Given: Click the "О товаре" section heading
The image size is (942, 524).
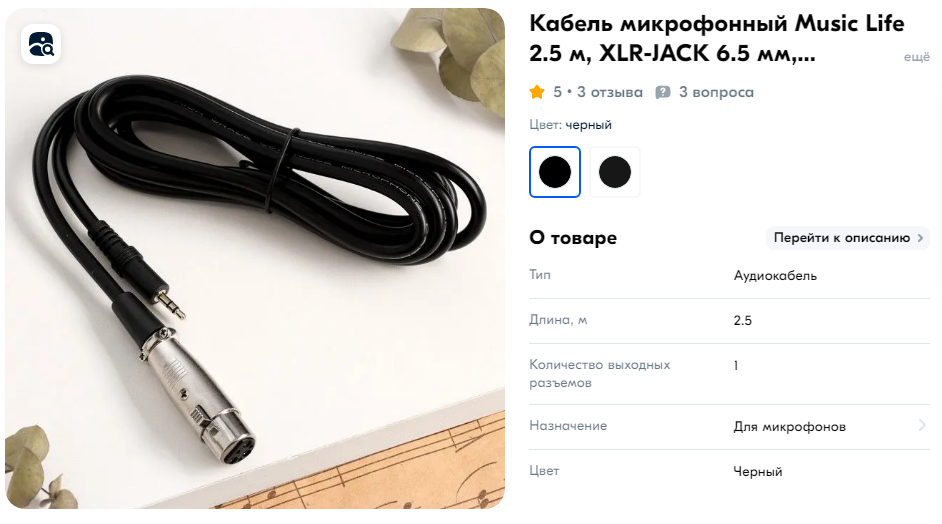Looking at the screenshot, I should [573, 238].
